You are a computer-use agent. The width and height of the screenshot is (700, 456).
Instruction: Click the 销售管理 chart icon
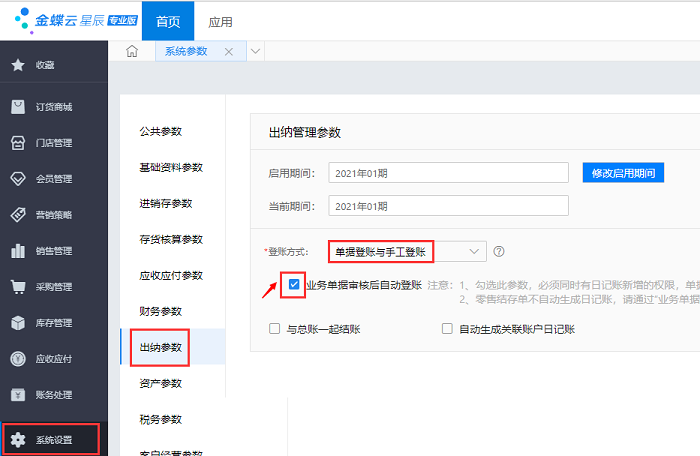18,251
